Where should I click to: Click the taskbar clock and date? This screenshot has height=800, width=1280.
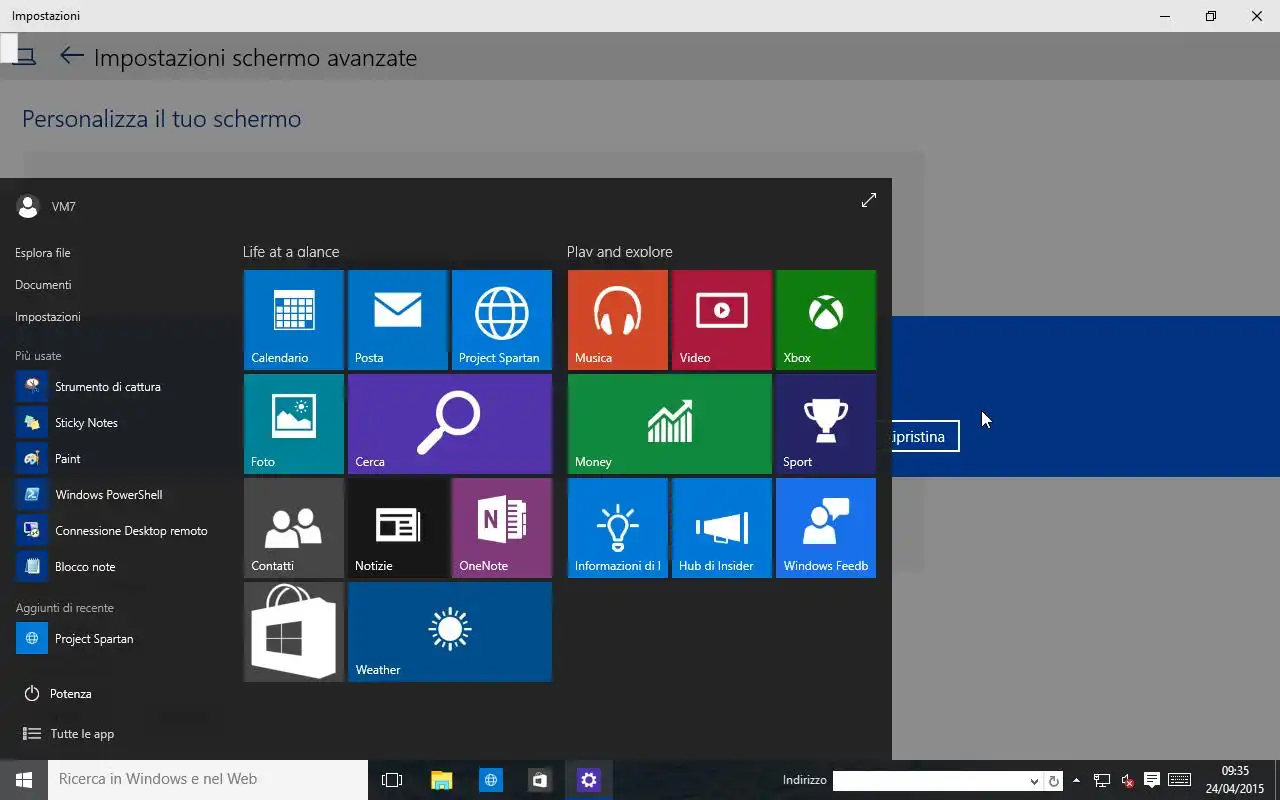1235,780
